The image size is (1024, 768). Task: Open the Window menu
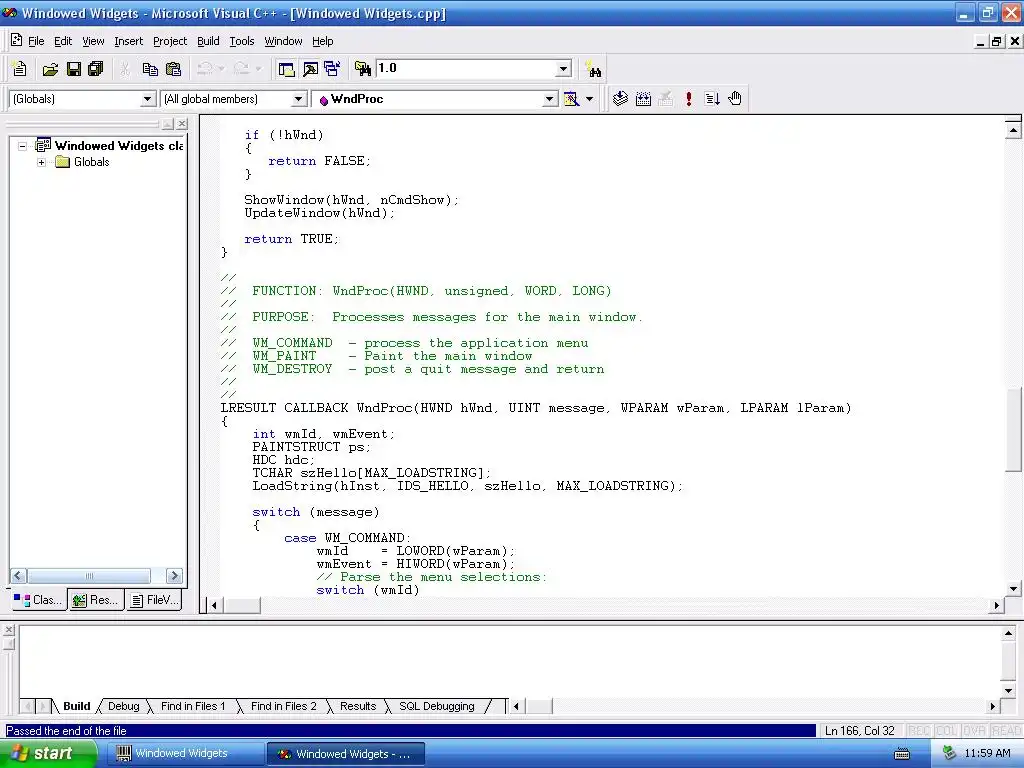tap(283, 41)
